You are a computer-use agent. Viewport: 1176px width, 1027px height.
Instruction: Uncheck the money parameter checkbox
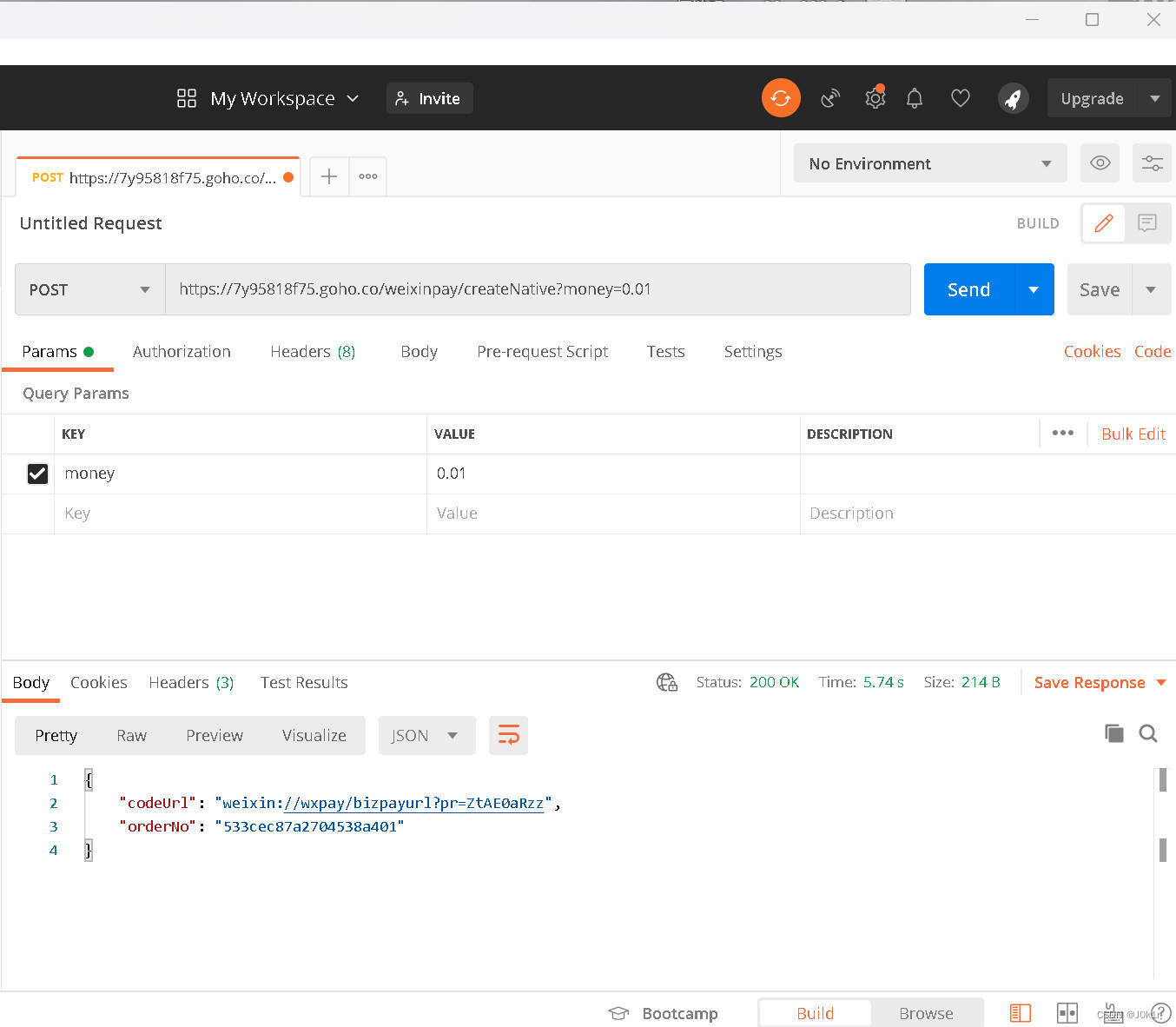(x=37, y=474)
